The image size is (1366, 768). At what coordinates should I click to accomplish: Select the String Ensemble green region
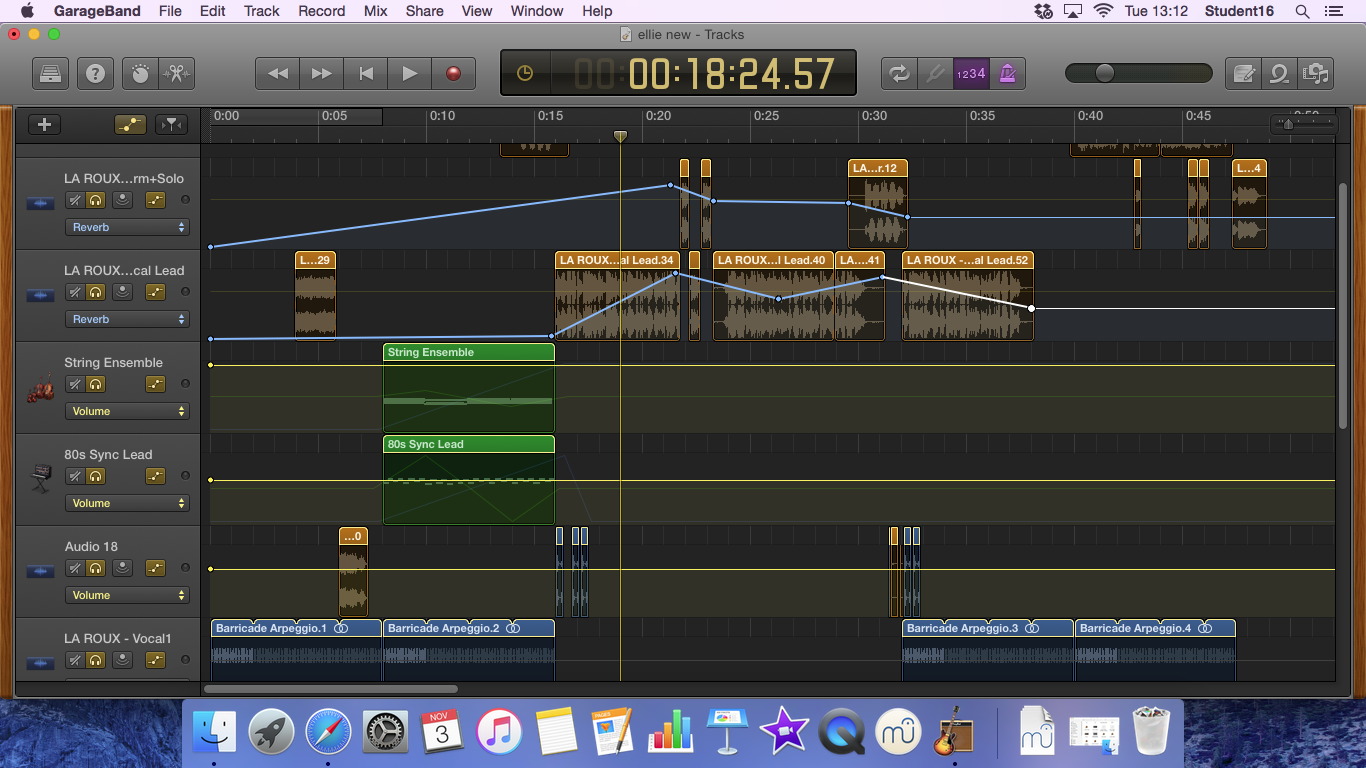[469, 388]
